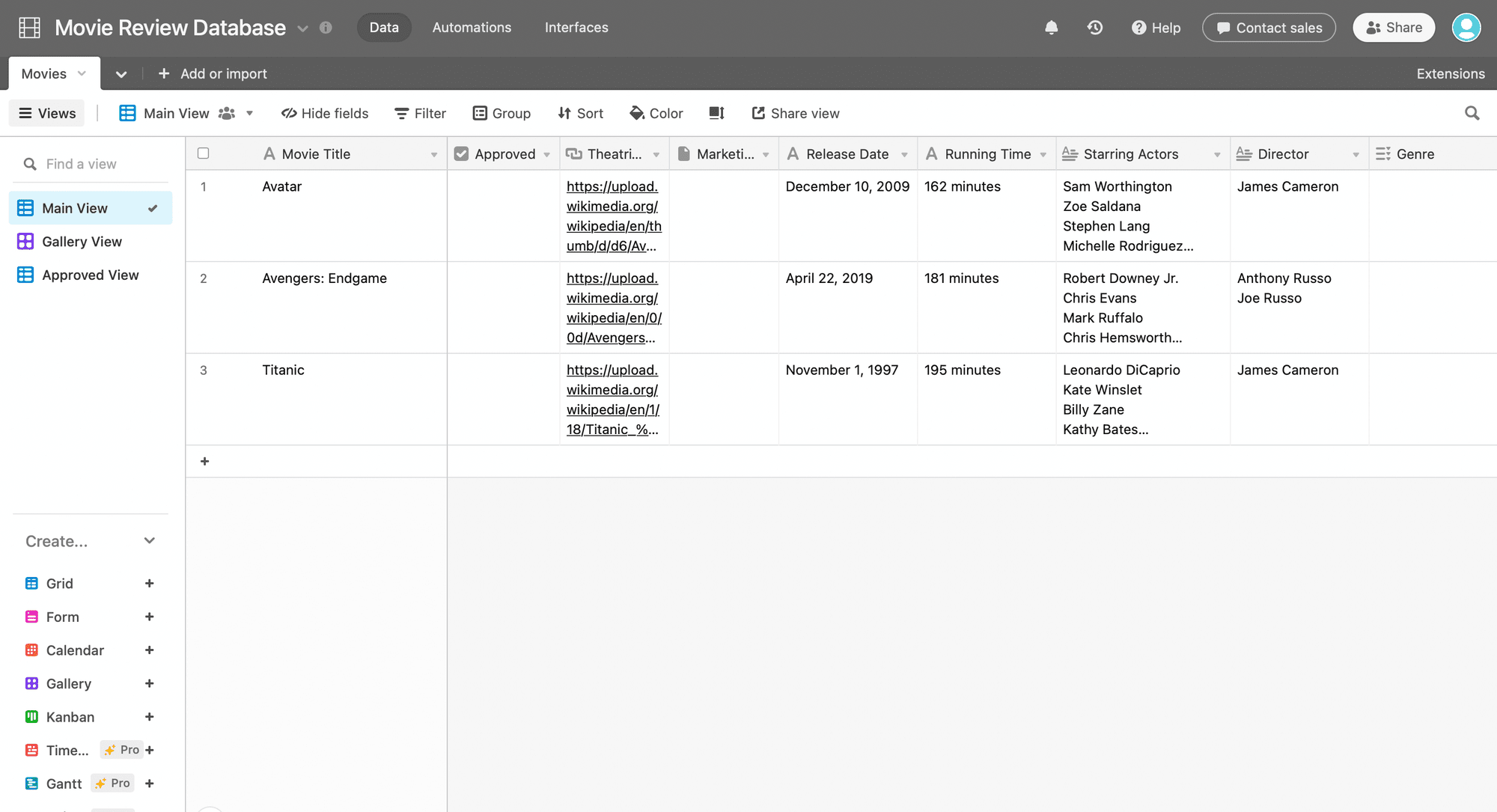Click the row height icon
The image size is (1497, 812).
(716, 113)
